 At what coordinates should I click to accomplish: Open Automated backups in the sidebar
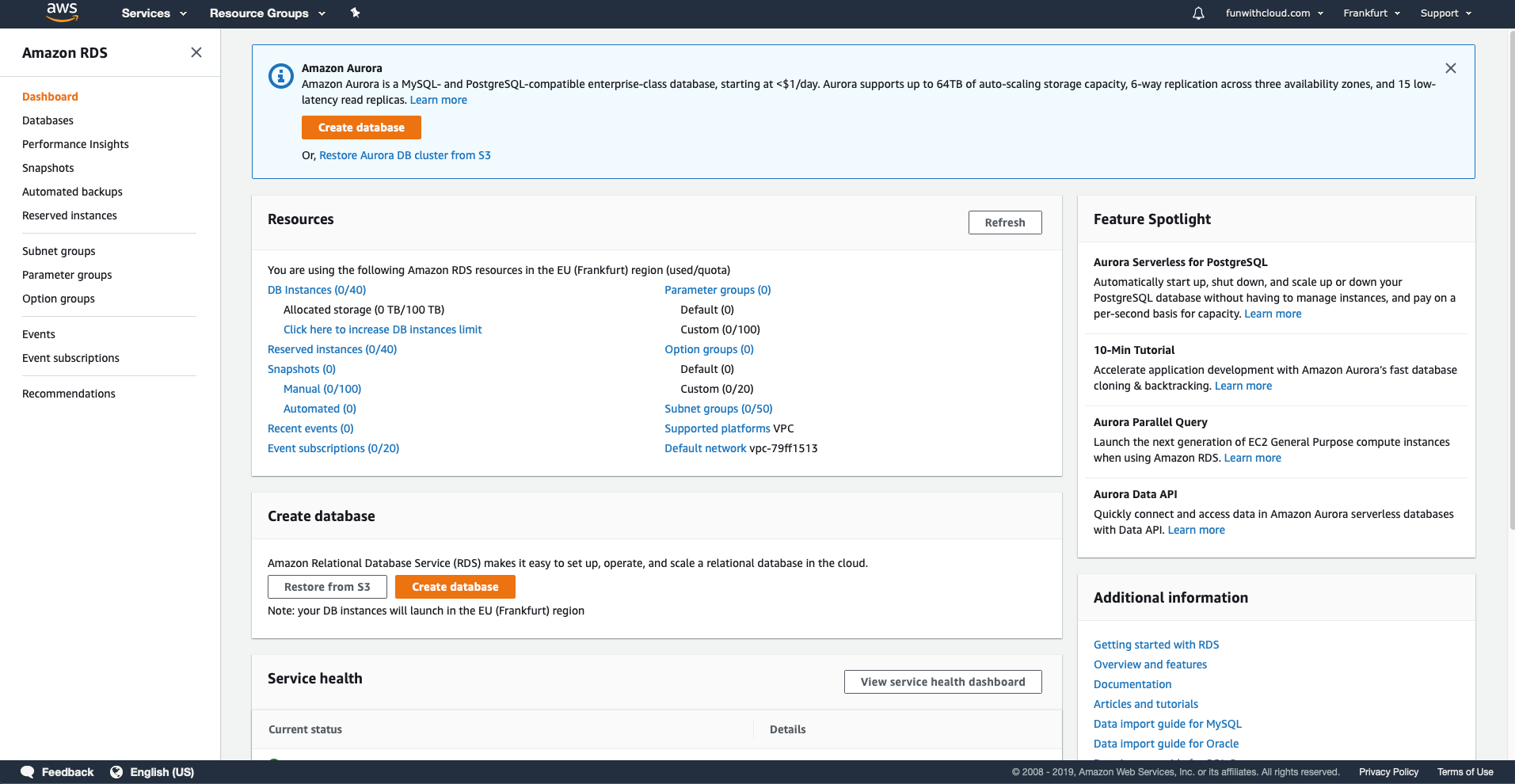tap(72, 192)
